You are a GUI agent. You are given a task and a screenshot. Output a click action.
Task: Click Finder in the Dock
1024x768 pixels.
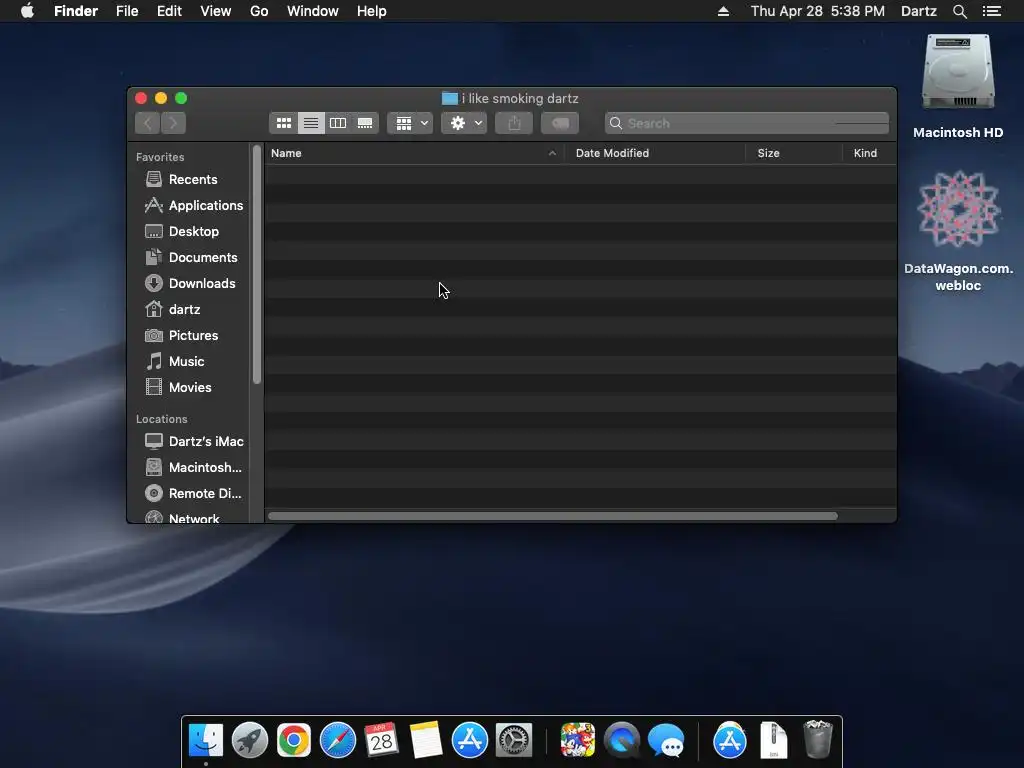206,740
